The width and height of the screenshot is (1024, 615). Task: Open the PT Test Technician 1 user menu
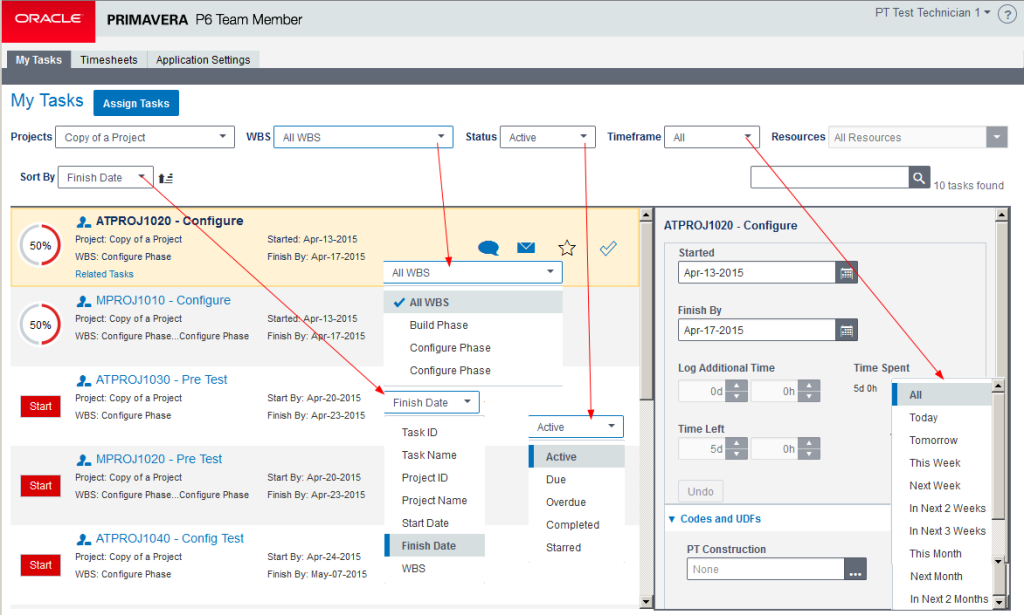933,13
